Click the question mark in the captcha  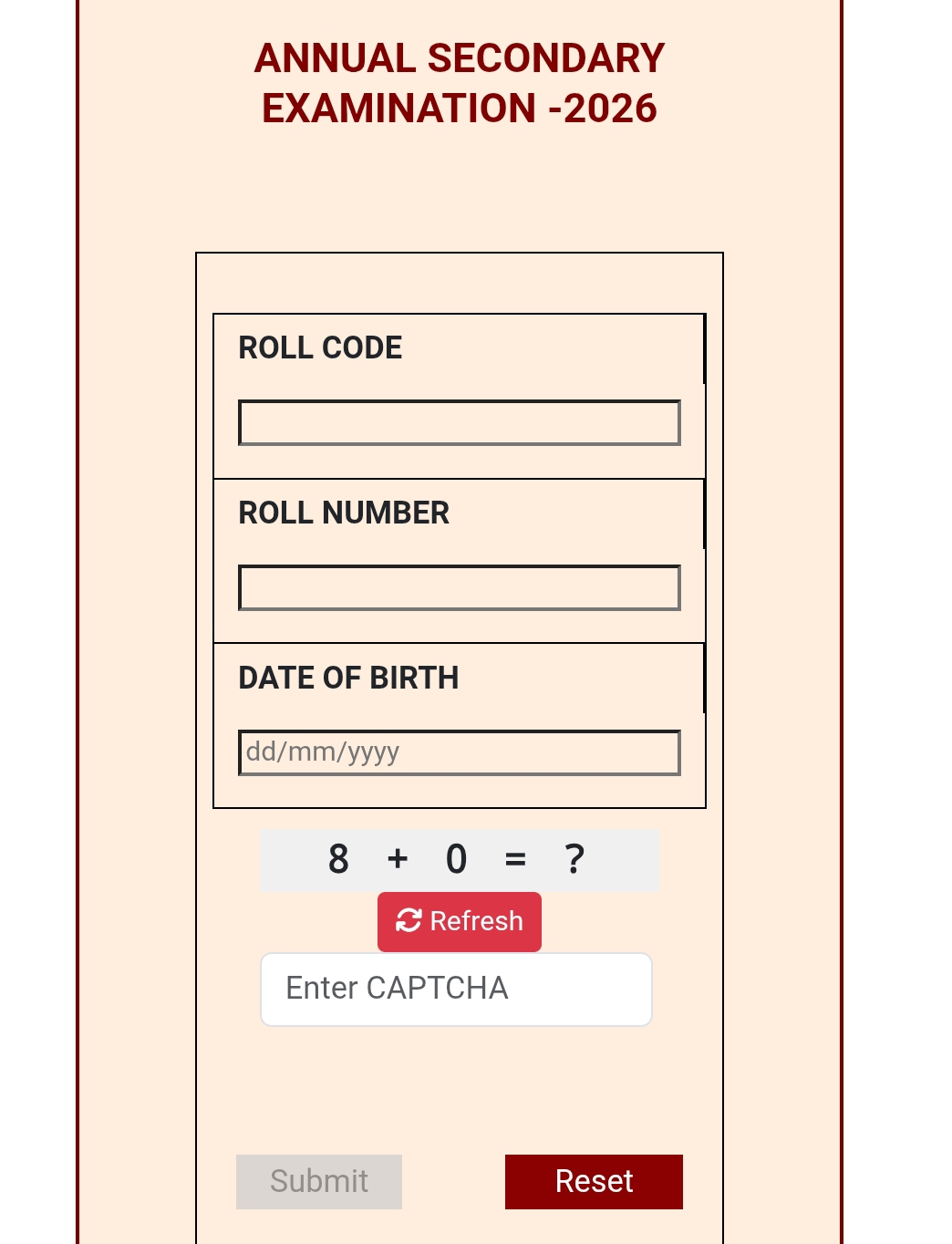coord(574,859)
